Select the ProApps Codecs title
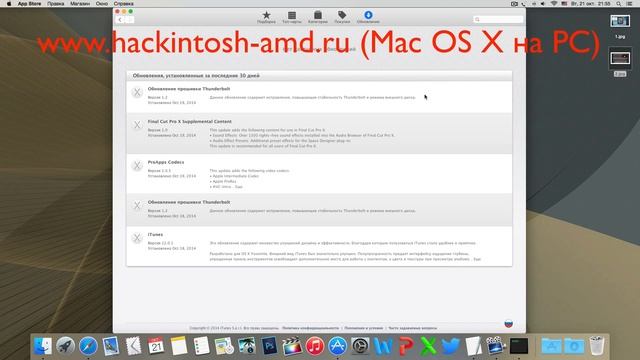 [x=166, y=162]
